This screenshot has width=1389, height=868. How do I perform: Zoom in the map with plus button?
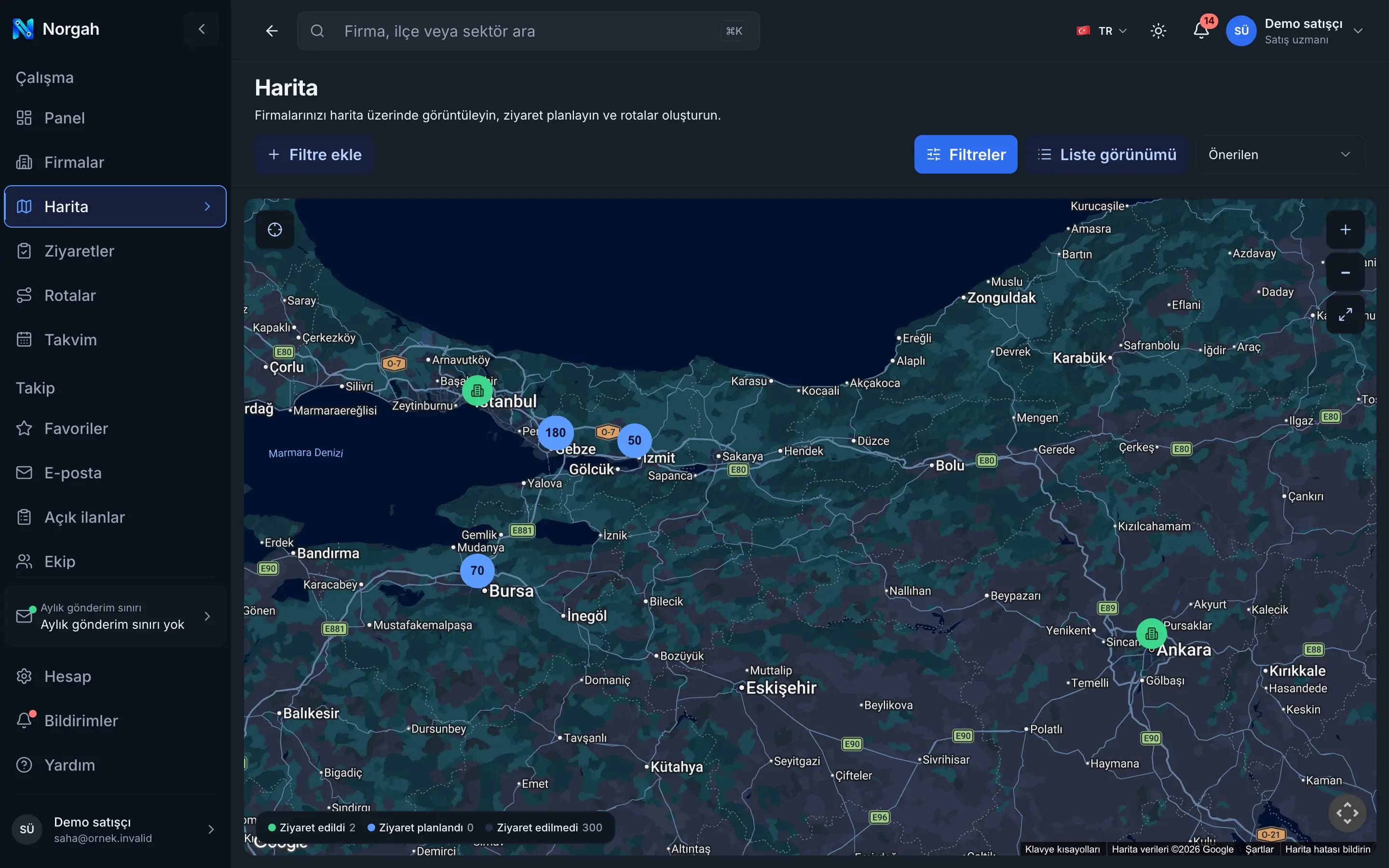[1346, 230]
